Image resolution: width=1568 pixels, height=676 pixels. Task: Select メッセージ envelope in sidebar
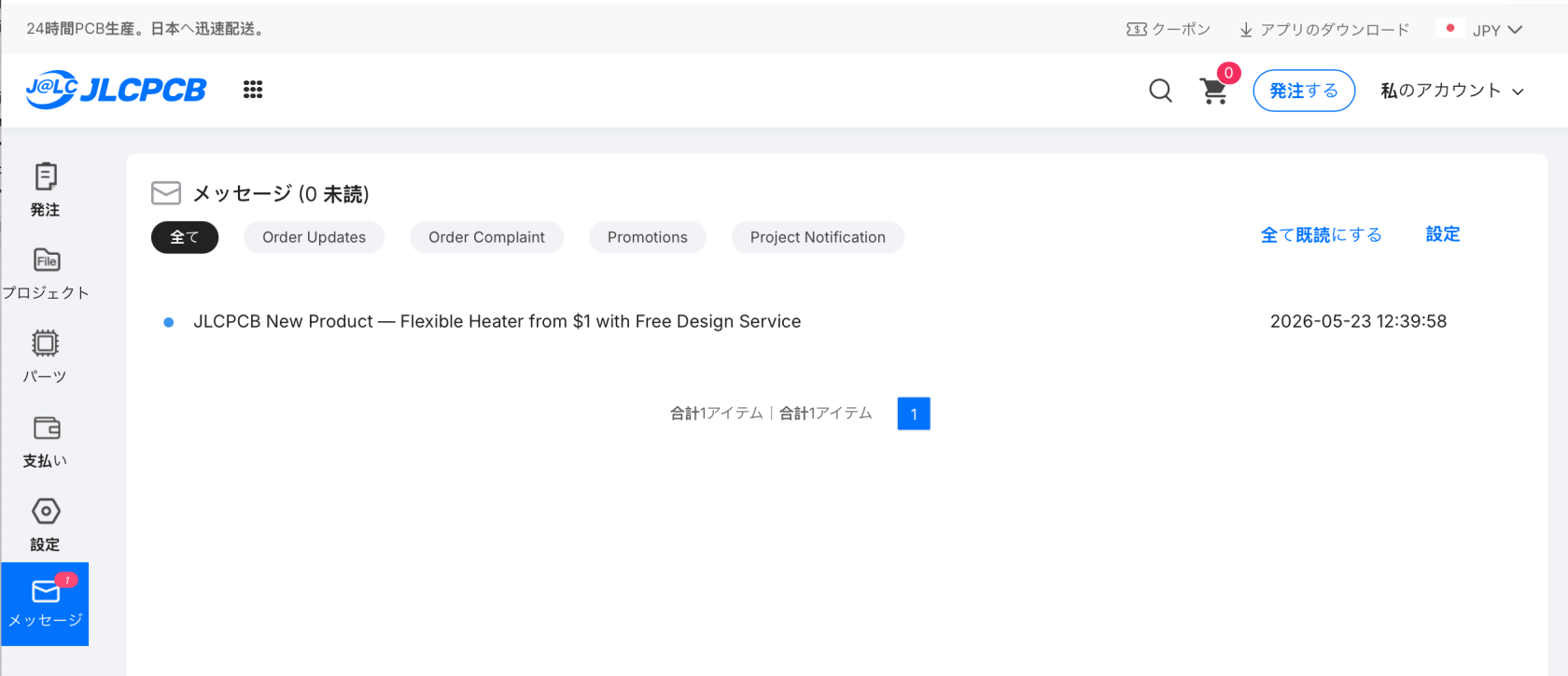(x=45, y=604)
